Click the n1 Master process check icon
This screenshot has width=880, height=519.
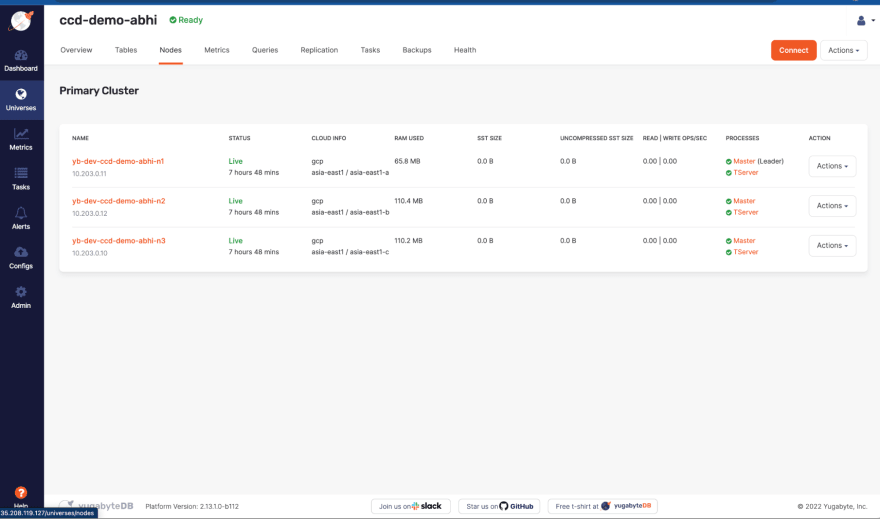[728, 162]
